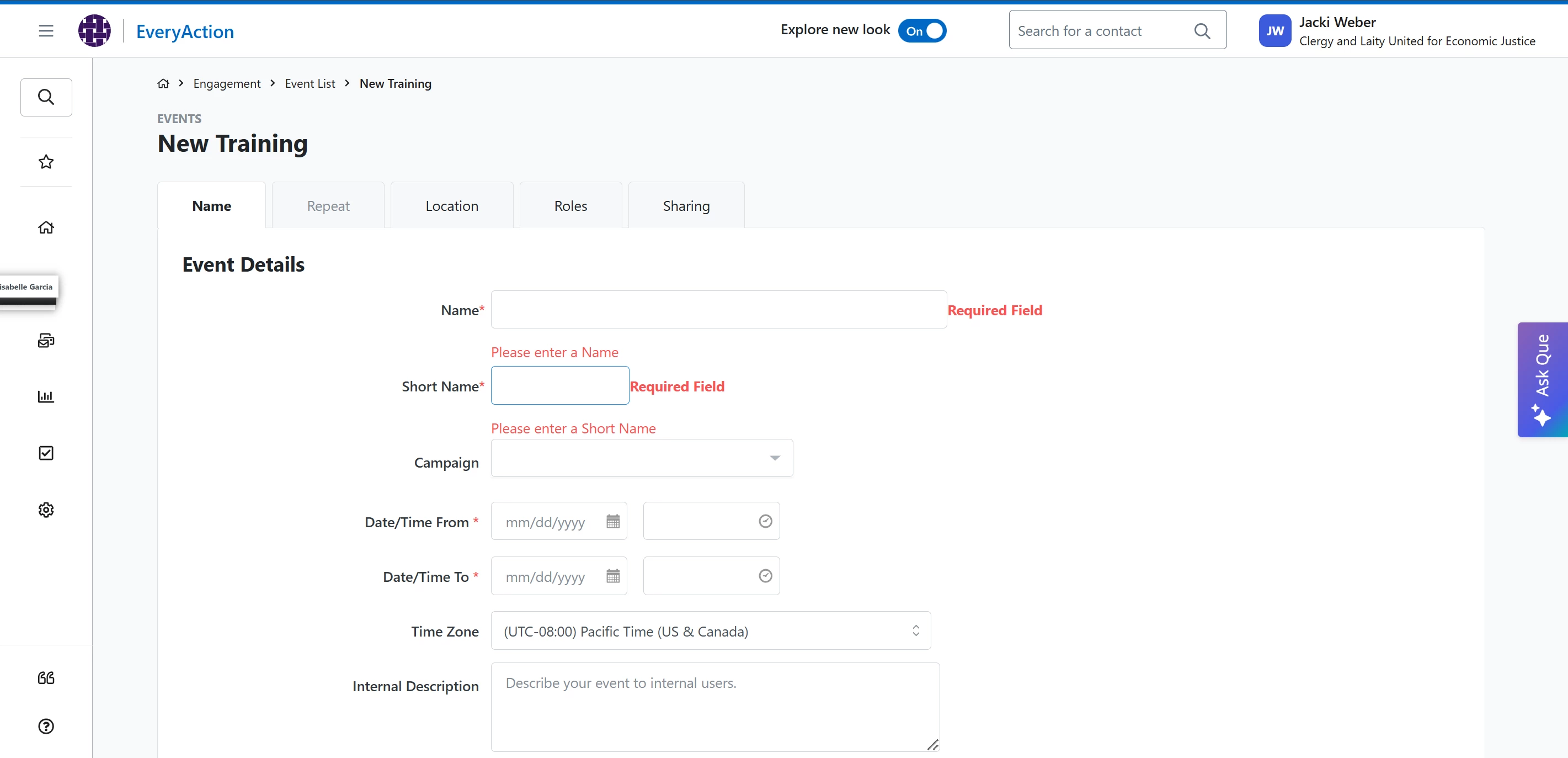This screenshot has height=758, width=1568.
Task: Open favorites star in sidebar
Action: 46,162
